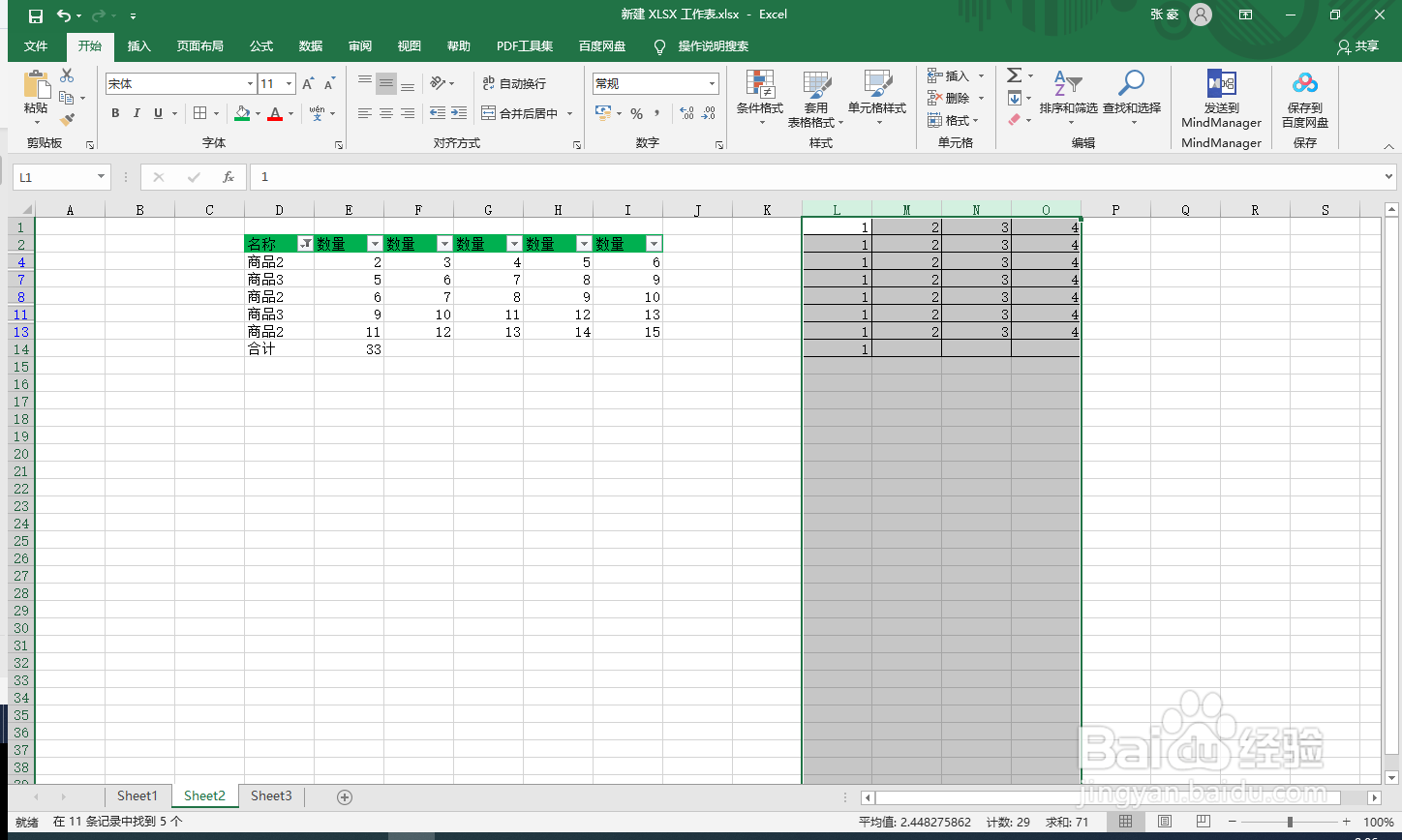The image size is (1402, 840).
Task: Click 发送到 MindManager icon
Action: 1222,99
